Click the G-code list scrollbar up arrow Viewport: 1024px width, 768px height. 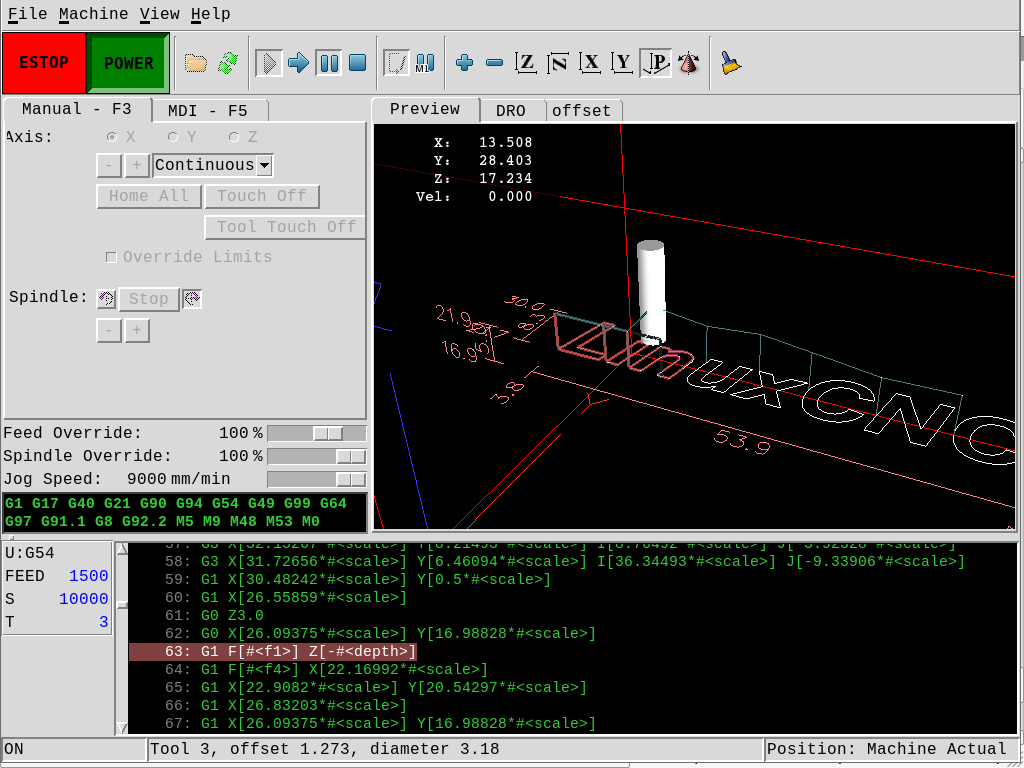pyautogui.click(x=122, y=549)
